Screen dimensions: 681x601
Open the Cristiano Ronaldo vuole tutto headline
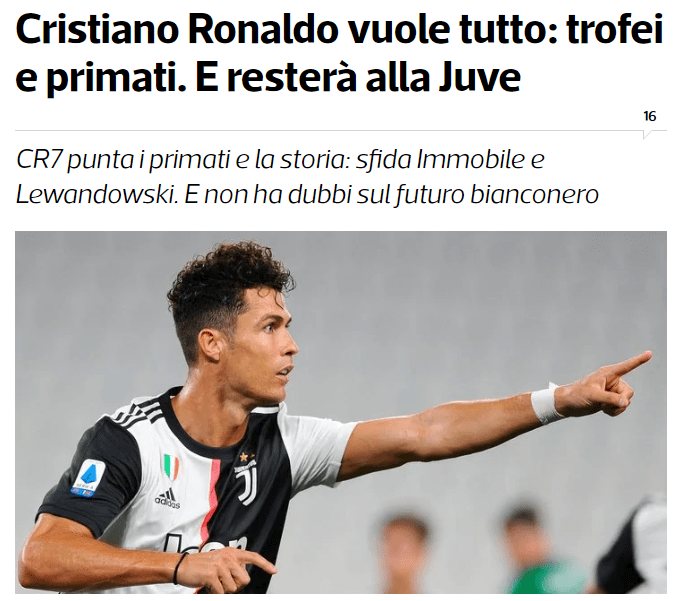click(339, 54)
